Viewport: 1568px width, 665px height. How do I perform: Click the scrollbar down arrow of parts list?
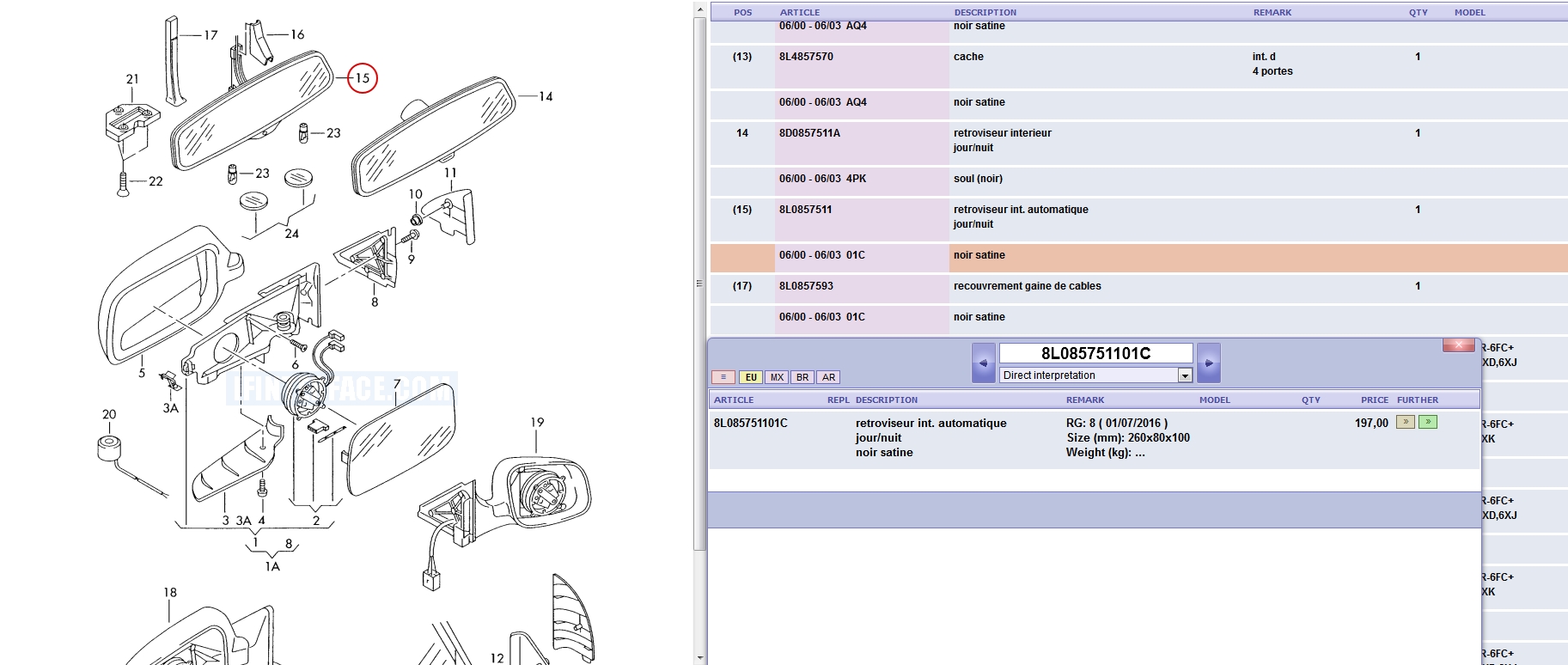(700, 658)
